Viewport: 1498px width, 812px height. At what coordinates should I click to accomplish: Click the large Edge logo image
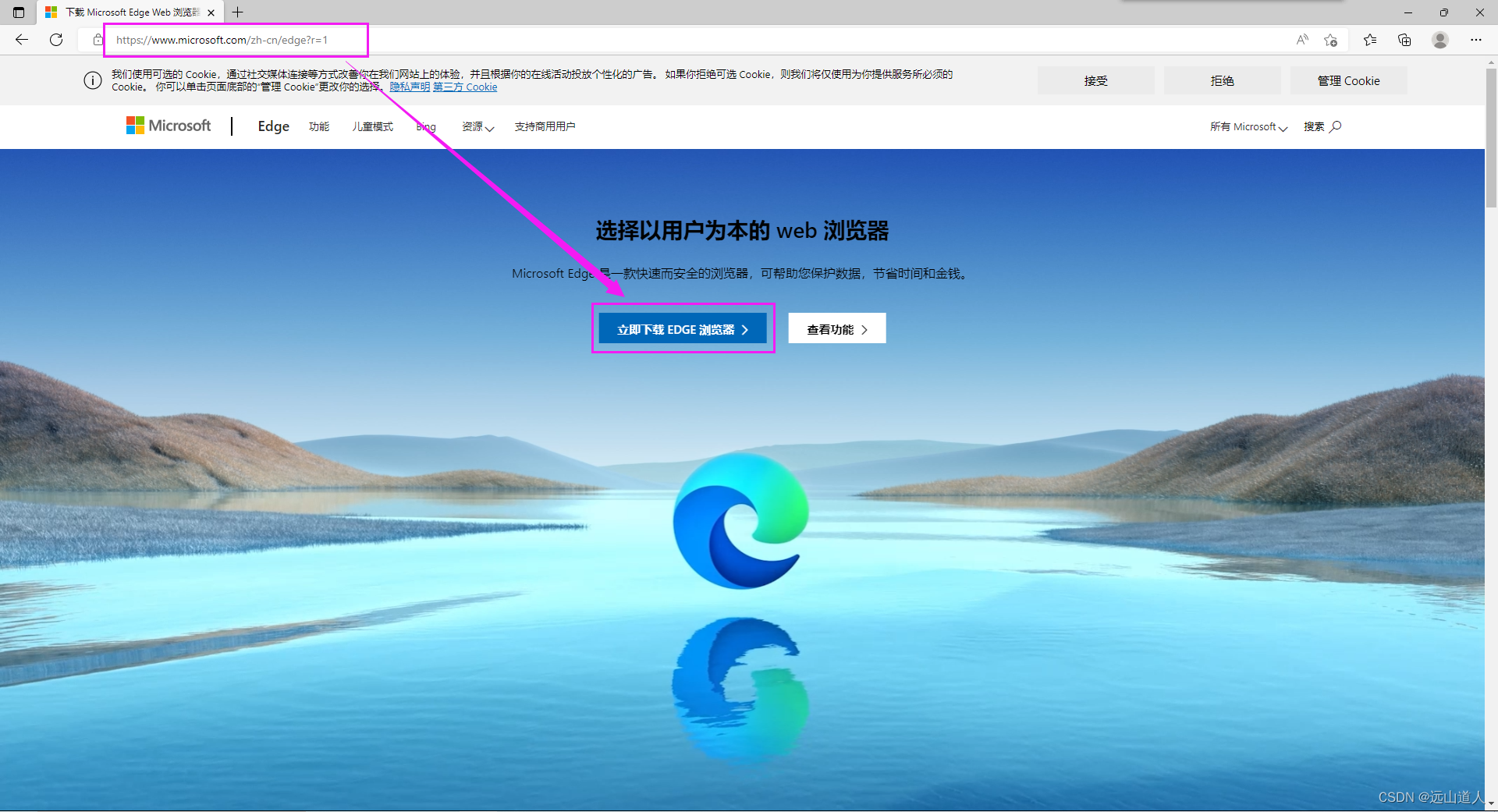tap(741, 520)
